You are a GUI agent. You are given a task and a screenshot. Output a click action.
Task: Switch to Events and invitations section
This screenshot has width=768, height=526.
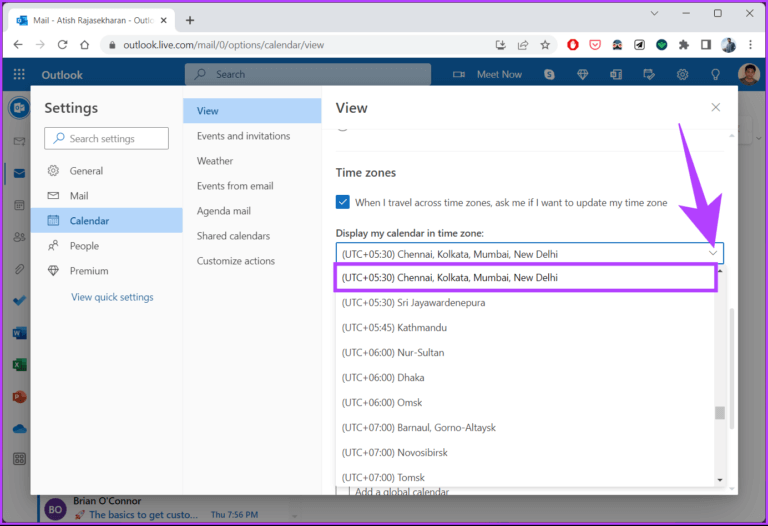pyautogui.click(x=252, y=136)
